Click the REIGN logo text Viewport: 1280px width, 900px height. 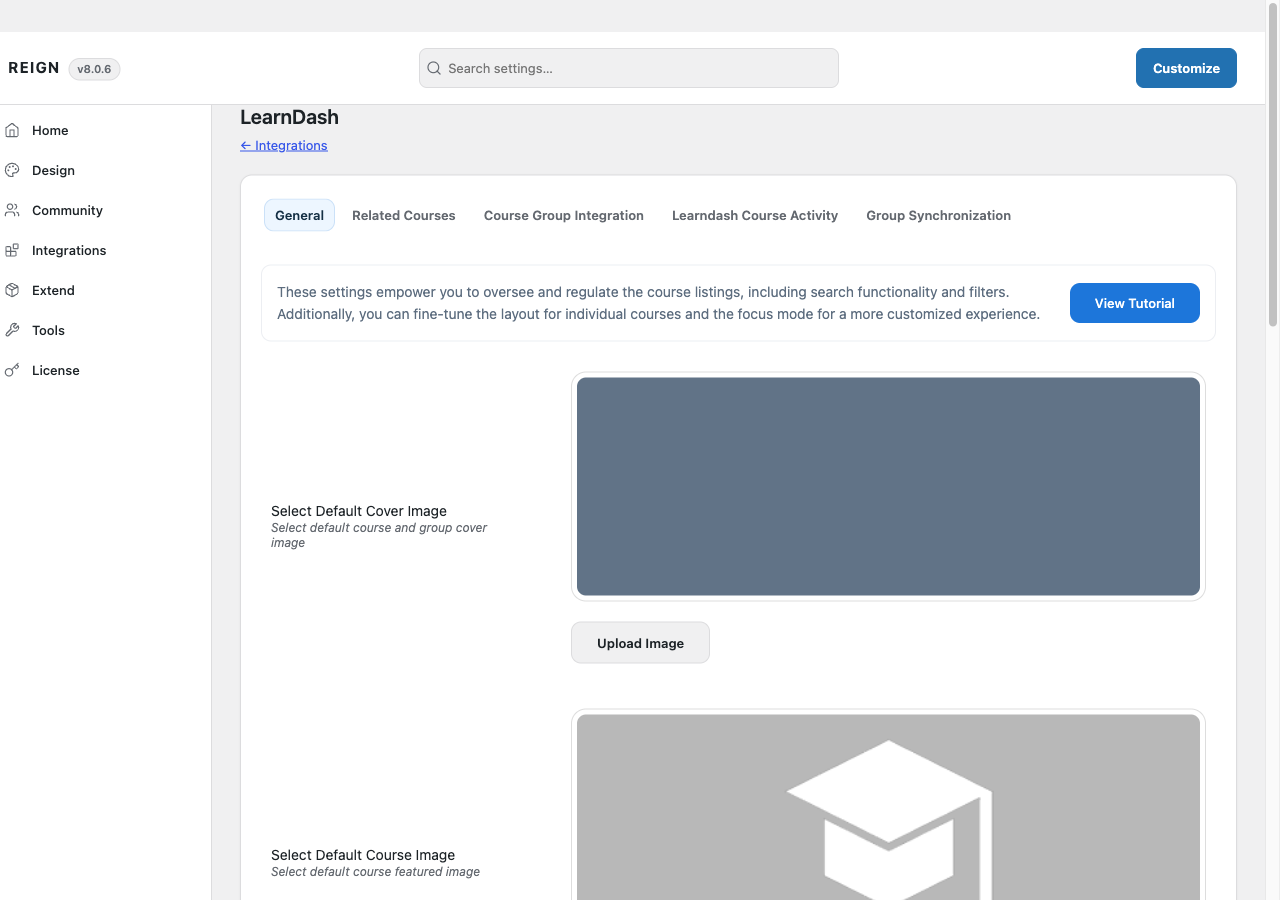[x=34, y=68]
